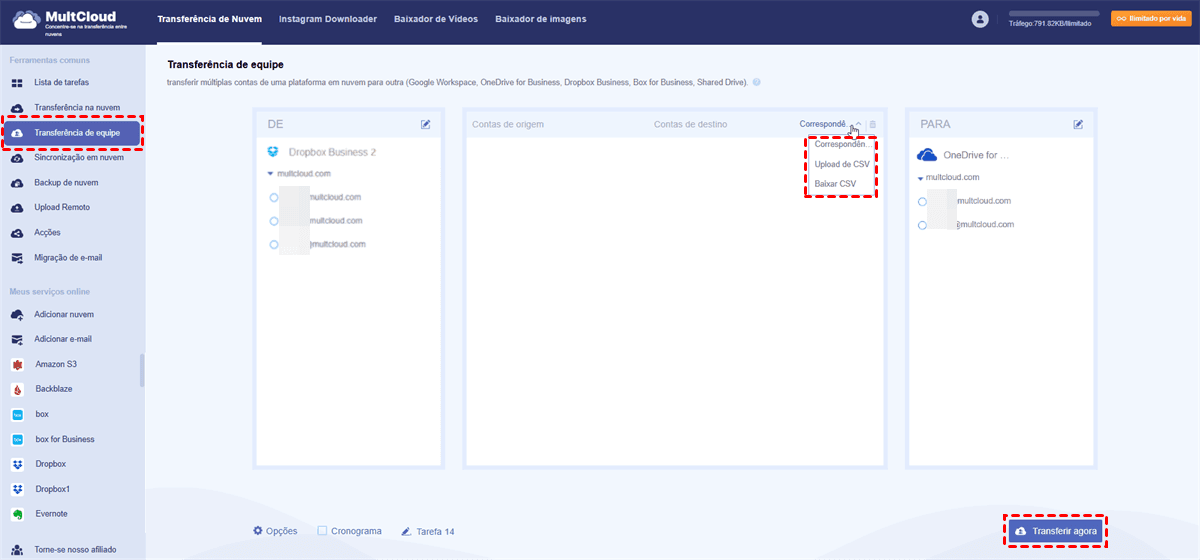Select first multcloud.com account in PARA panel
The width and height of the screenshot is (1200, 560).
[923, 201]
